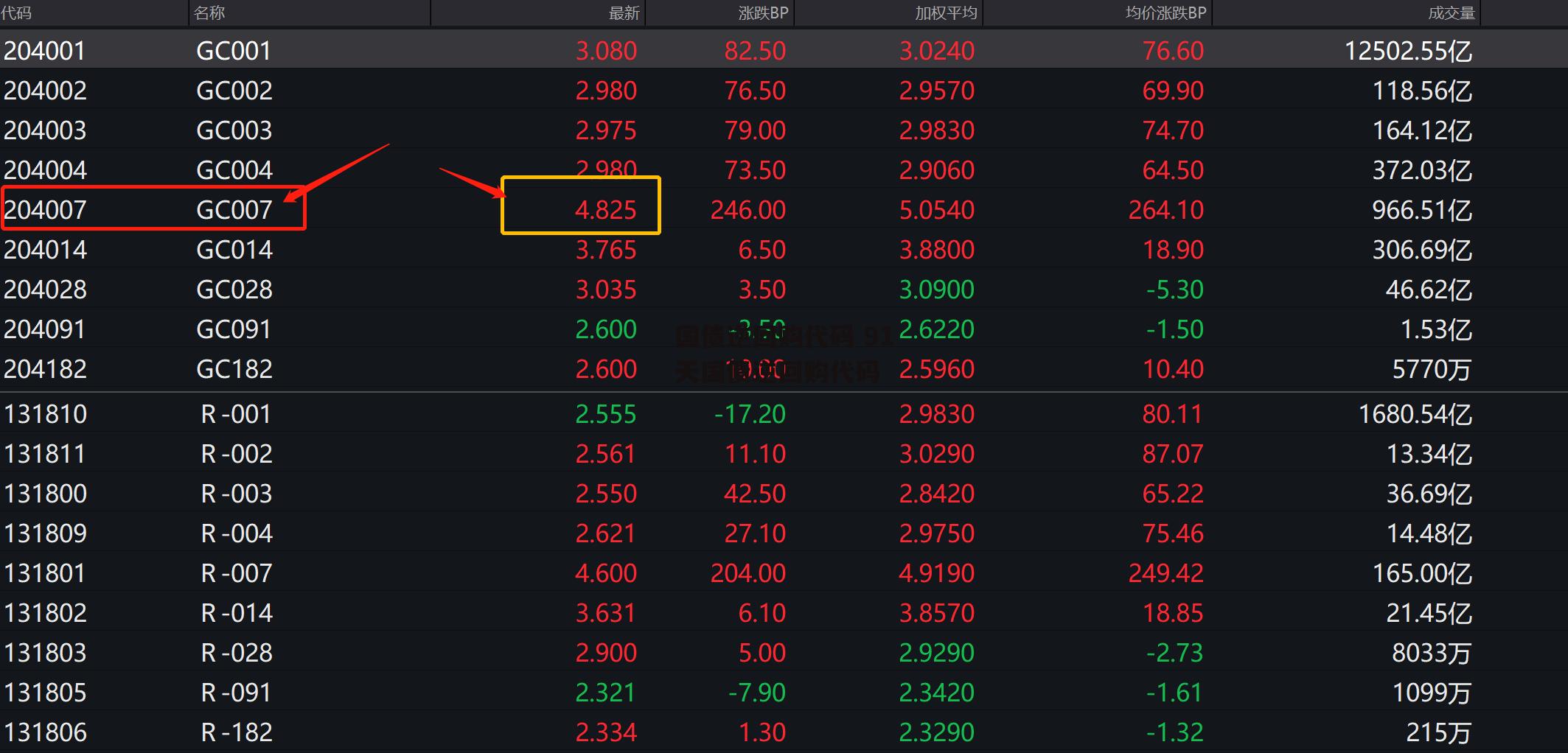The width and height of the screenshot is (1568, 753).
Task: Click the 均价涨跌BP value 249.42
Action: click(1165, 573)
